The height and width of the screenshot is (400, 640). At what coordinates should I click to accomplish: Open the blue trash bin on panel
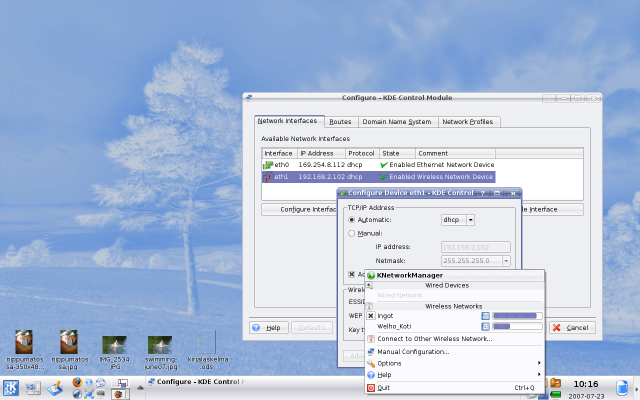622,388
